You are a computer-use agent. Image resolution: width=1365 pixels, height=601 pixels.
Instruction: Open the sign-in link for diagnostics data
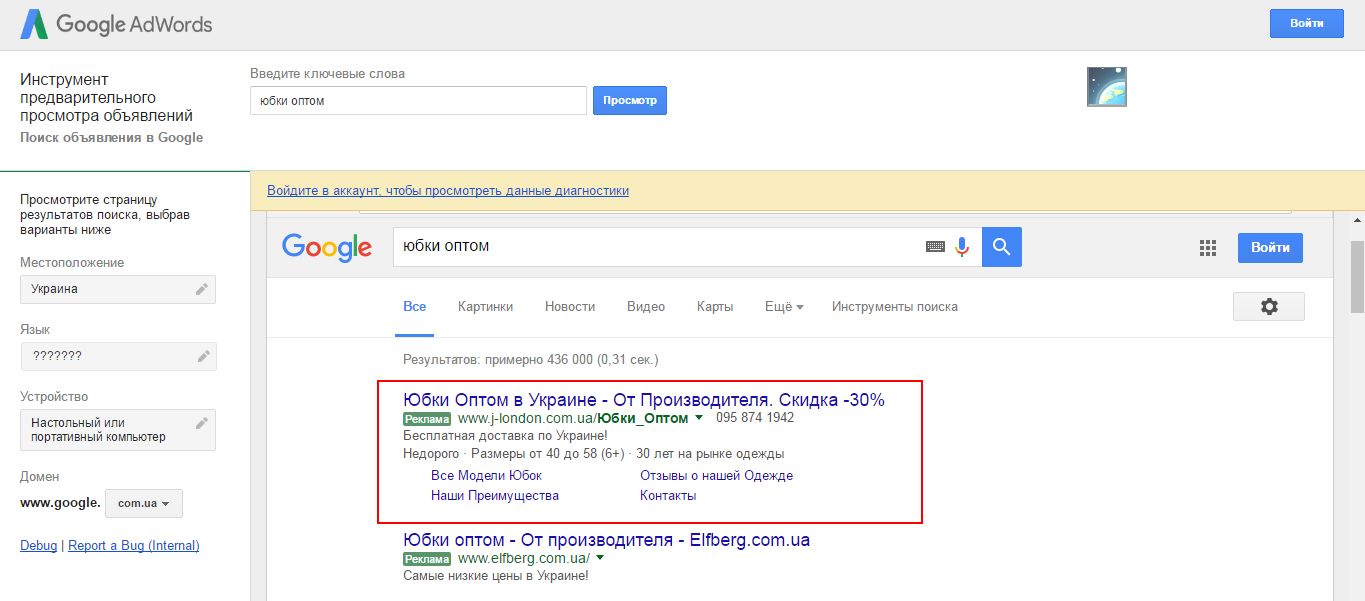[x=448, y=190]
